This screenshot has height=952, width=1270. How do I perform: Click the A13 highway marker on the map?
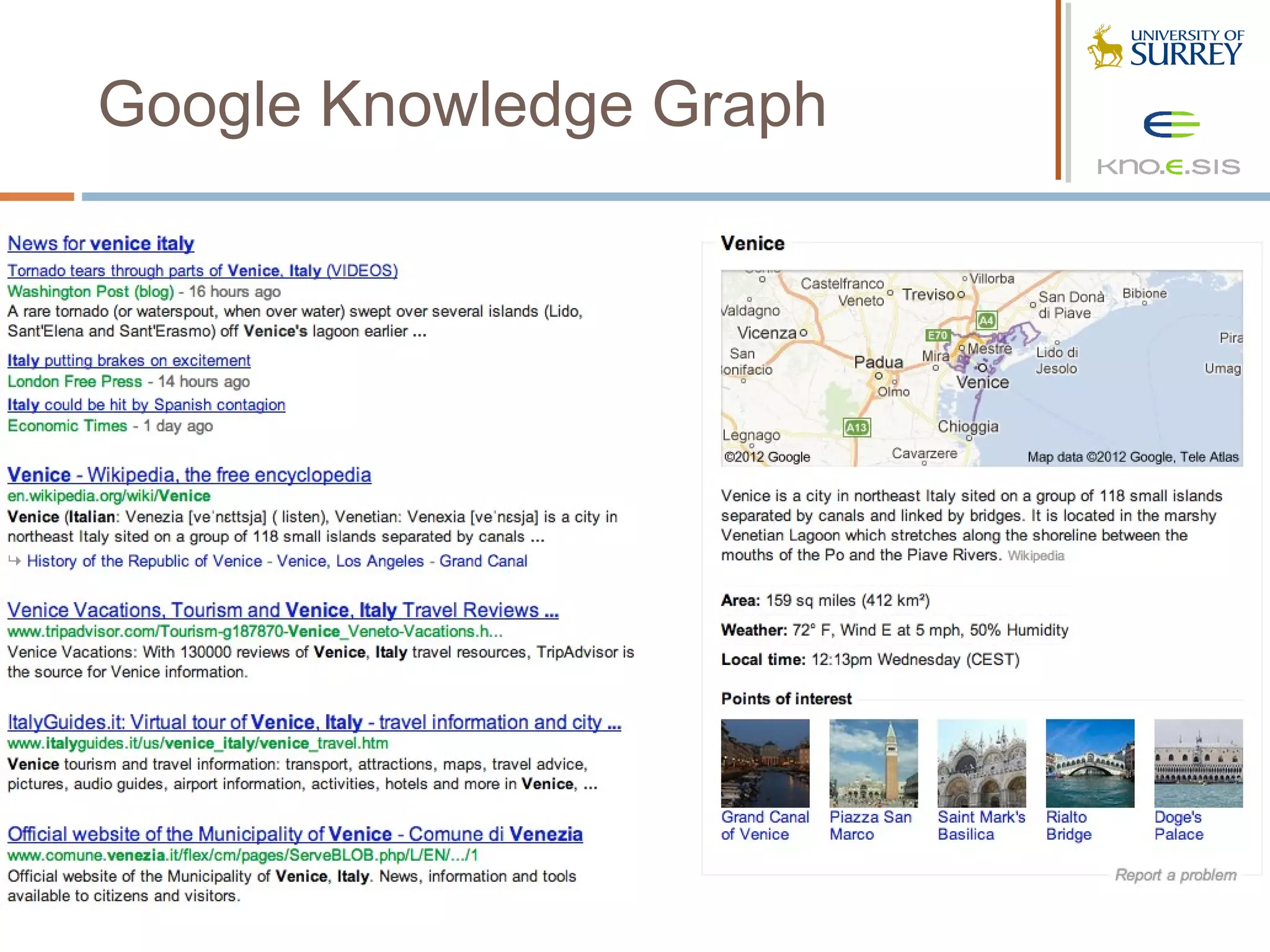pos(856,427)
